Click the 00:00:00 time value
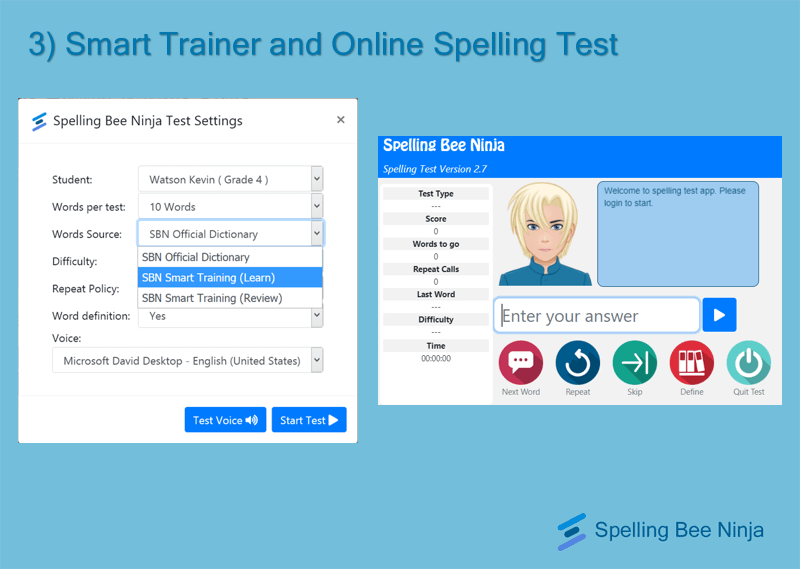 tap(436, 358)
